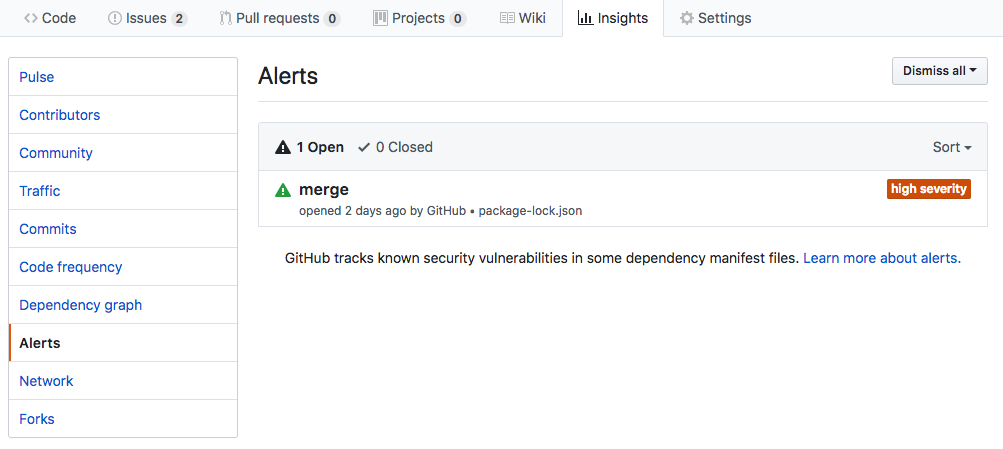Show the 1 Open alerts filter
The image size is (1003, 449).
(309, 147)
